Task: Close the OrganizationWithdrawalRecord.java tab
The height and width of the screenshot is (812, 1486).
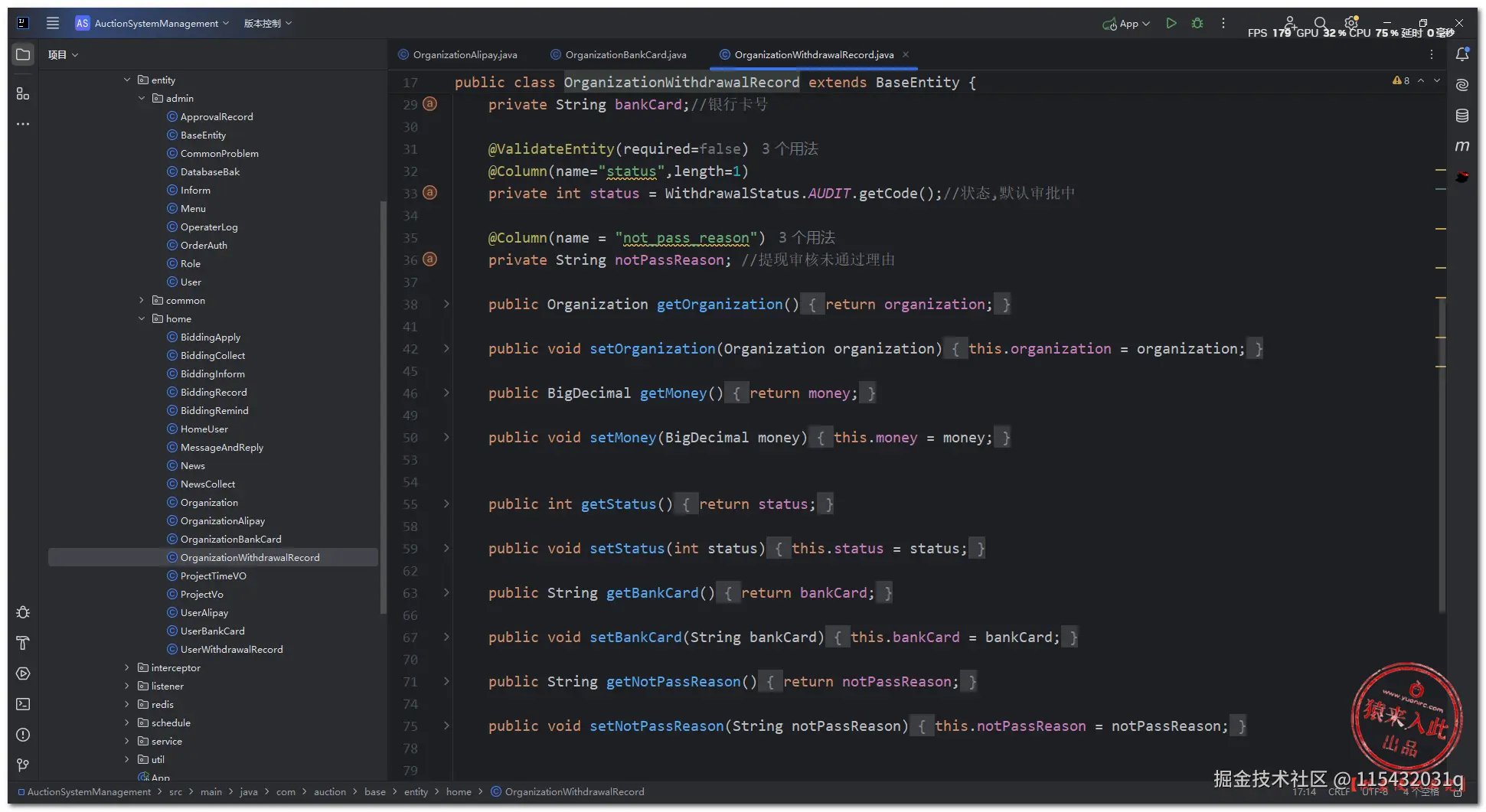Action: tap(906, 54)
